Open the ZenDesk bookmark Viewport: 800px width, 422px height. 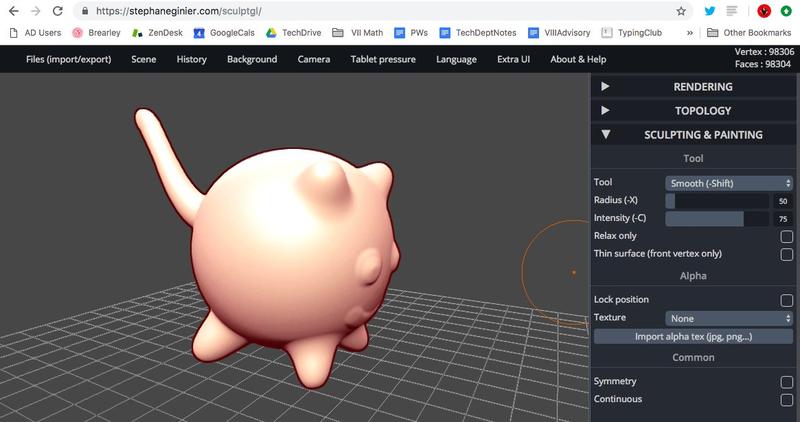click(x=157, y=32)
